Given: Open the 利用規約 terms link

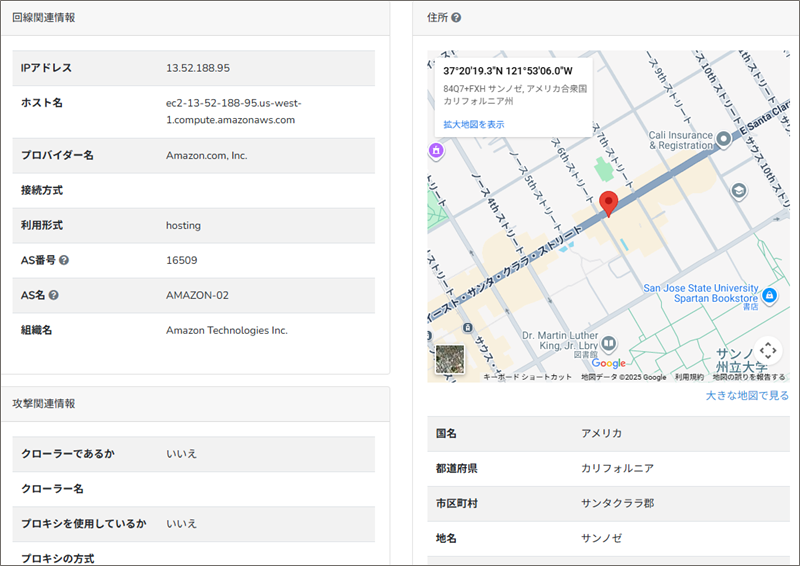Looking at the screenshot, I should point(689,377).
